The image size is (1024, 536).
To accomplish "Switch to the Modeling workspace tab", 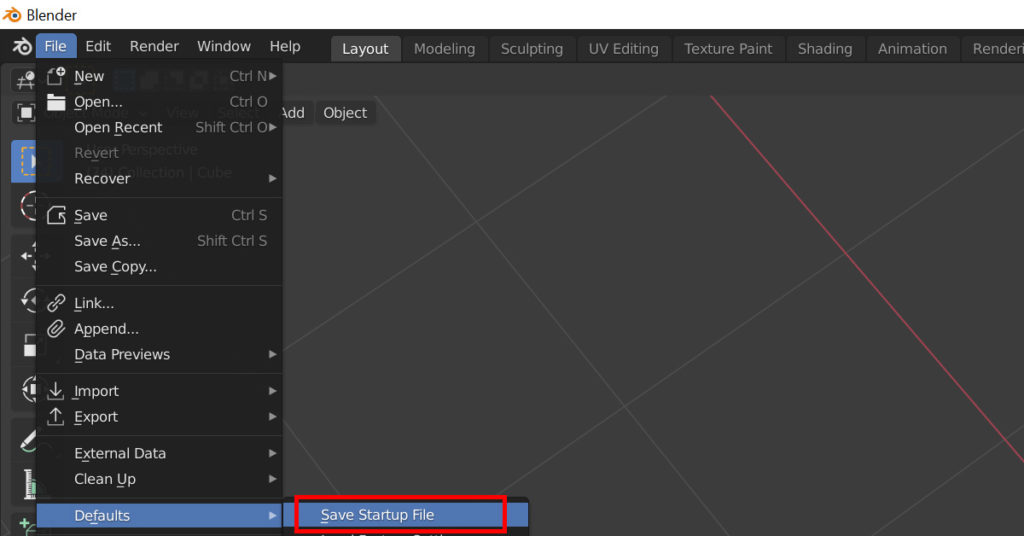I will [x=444, y=49].
